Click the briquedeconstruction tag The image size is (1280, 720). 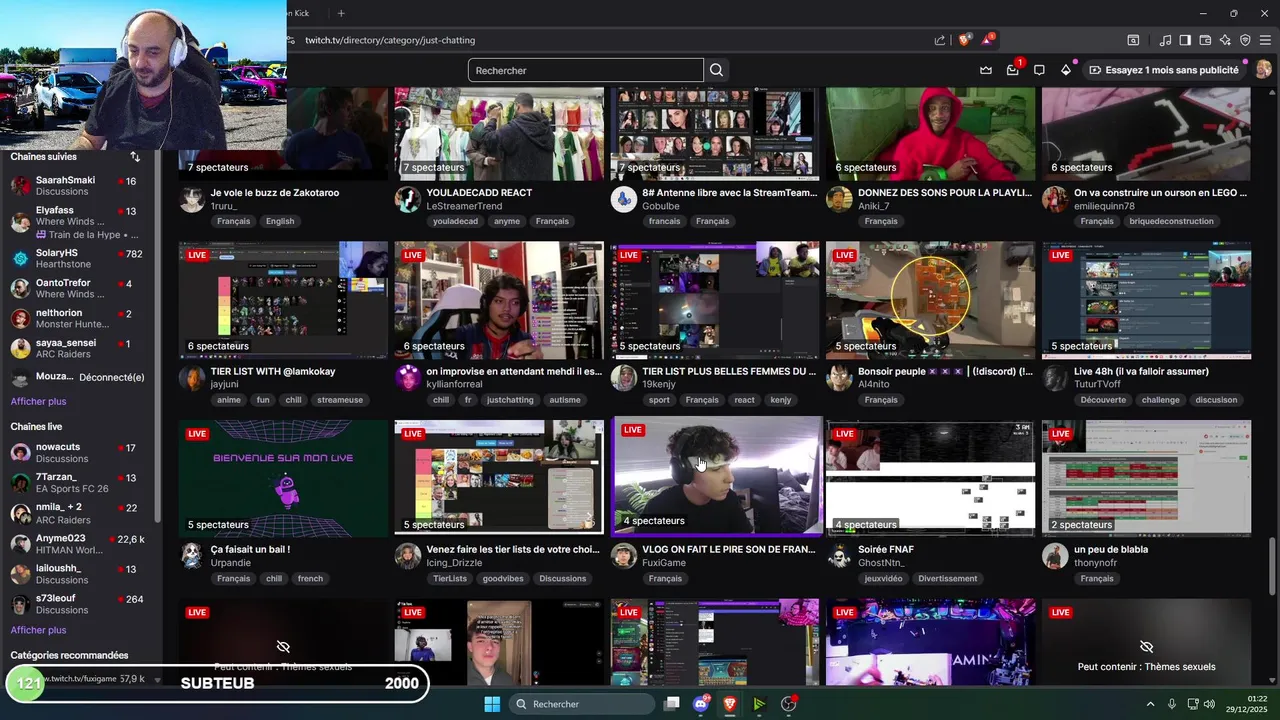[1171, 221]
